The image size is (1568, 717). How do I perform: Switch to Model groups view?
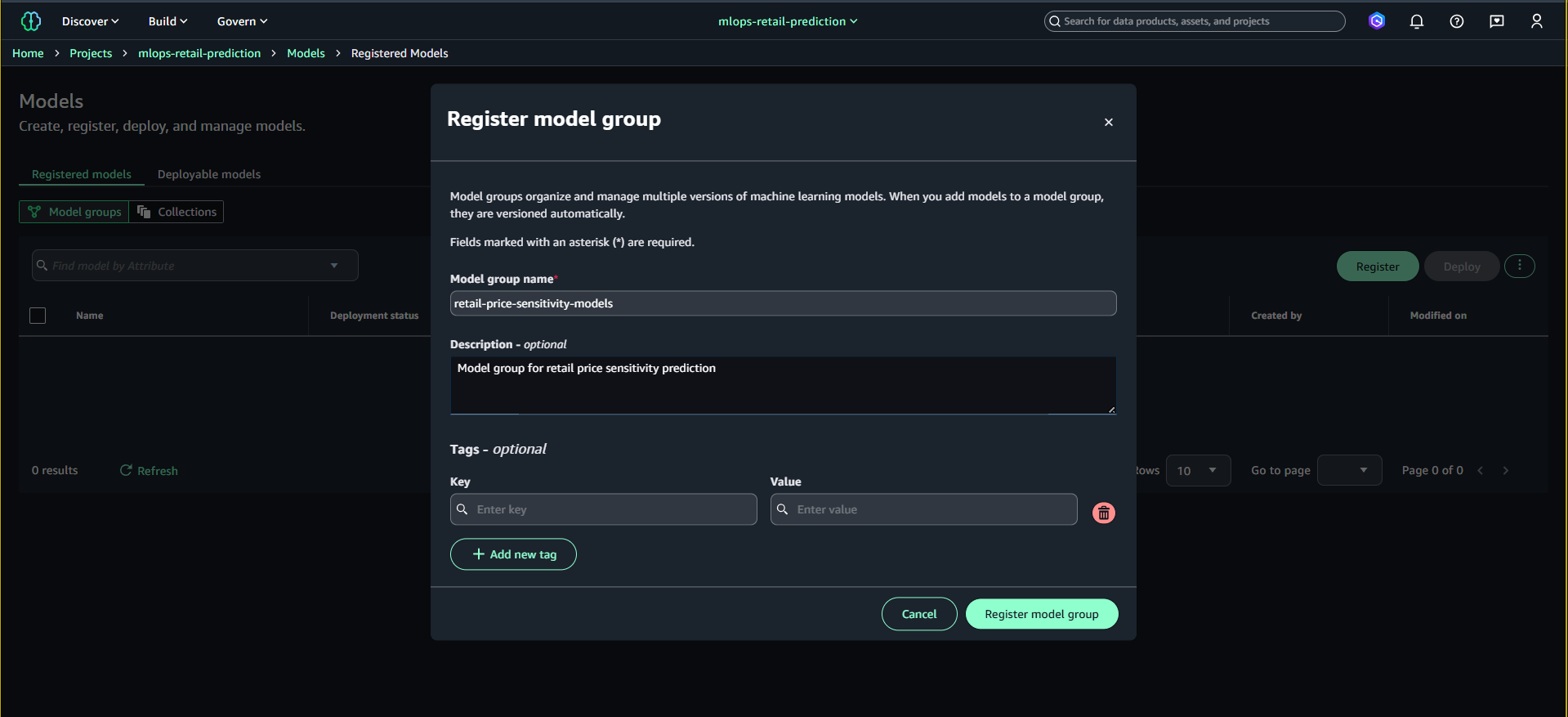point(73,212)
